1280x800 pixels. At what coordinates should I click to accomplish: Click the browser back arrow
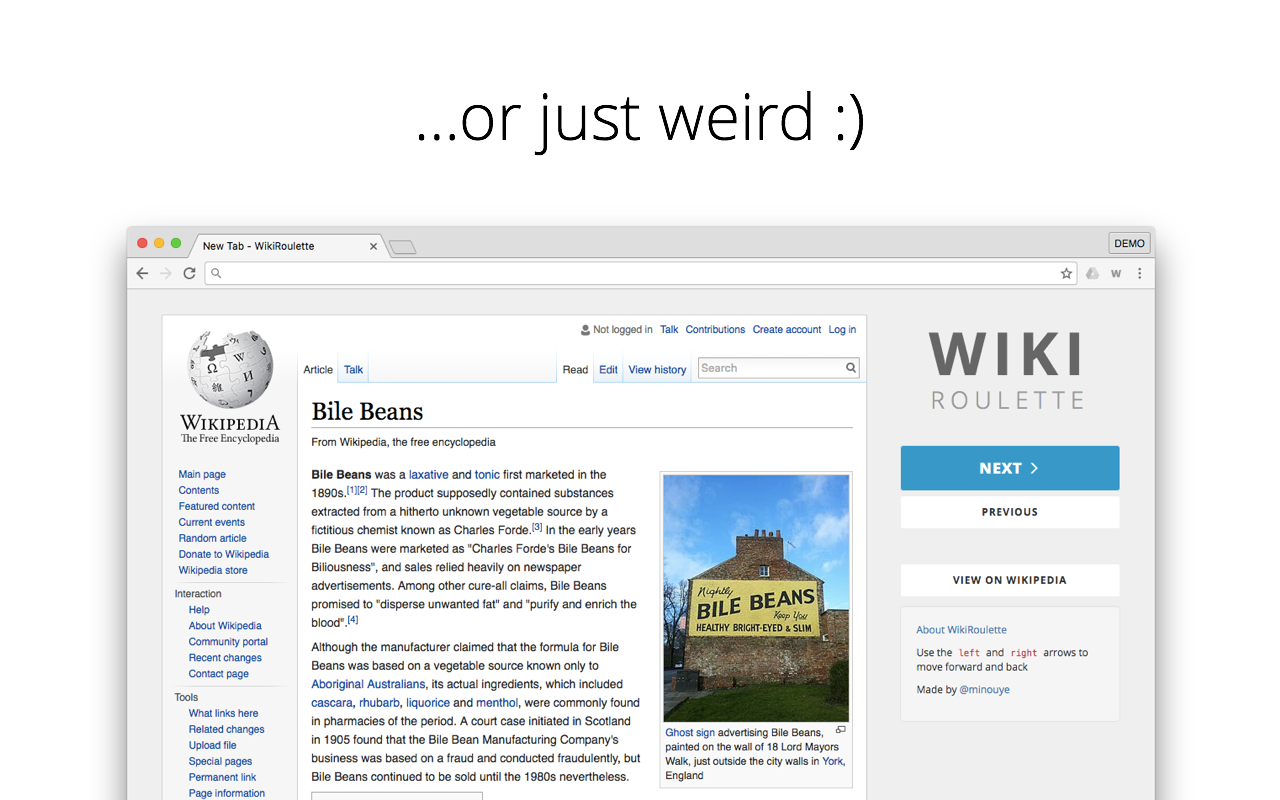point(142,273)
